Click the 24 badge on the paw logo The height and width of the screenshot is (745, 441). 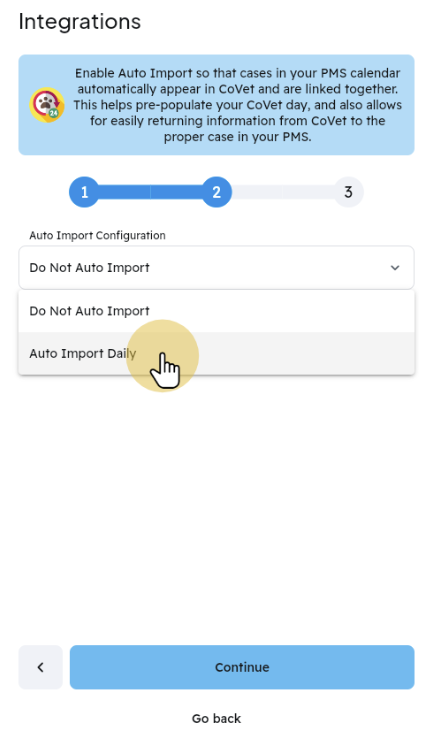[53, 113]
